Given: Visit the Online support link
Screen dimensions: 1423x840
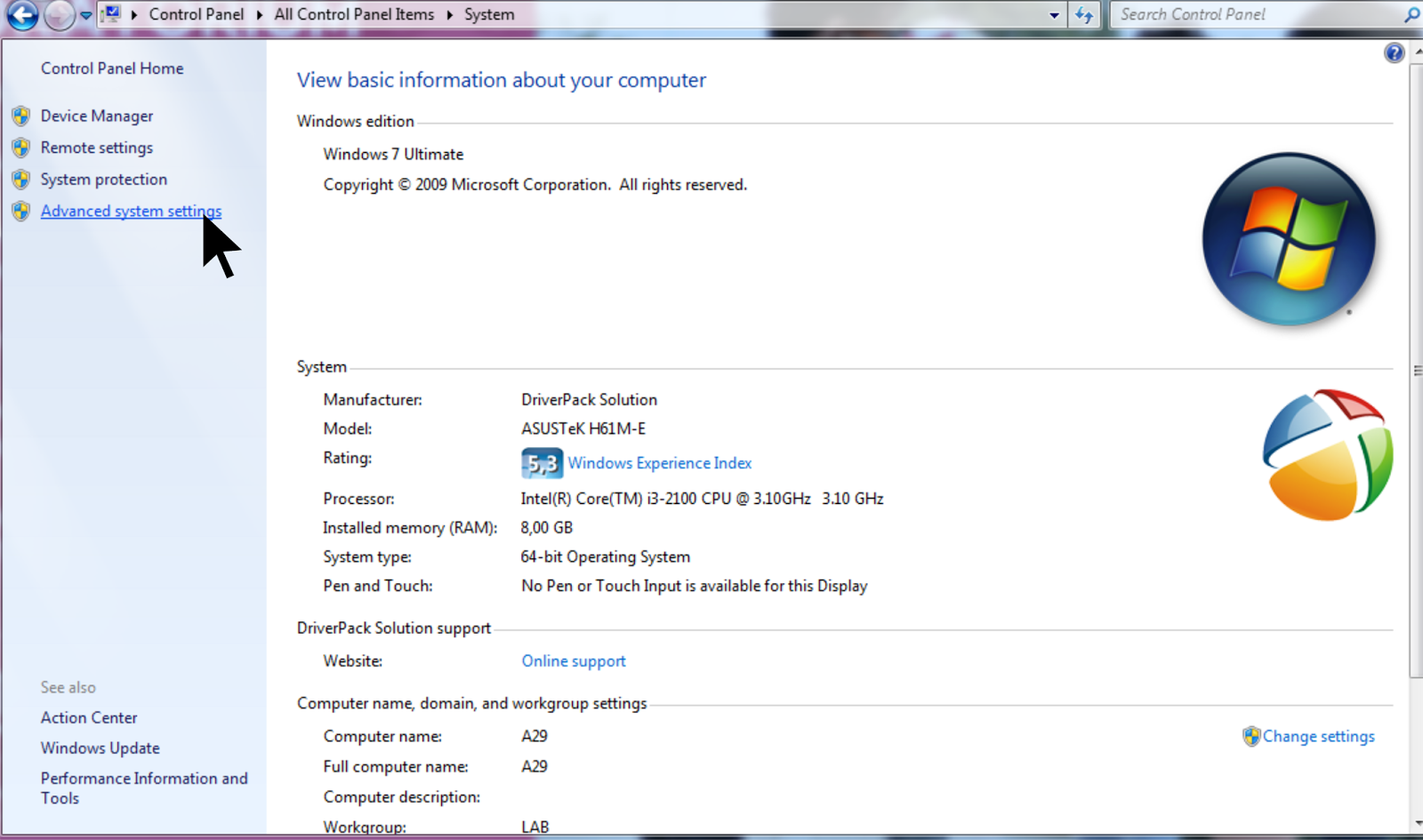Looking at the screenshot, I should point(574,661).
